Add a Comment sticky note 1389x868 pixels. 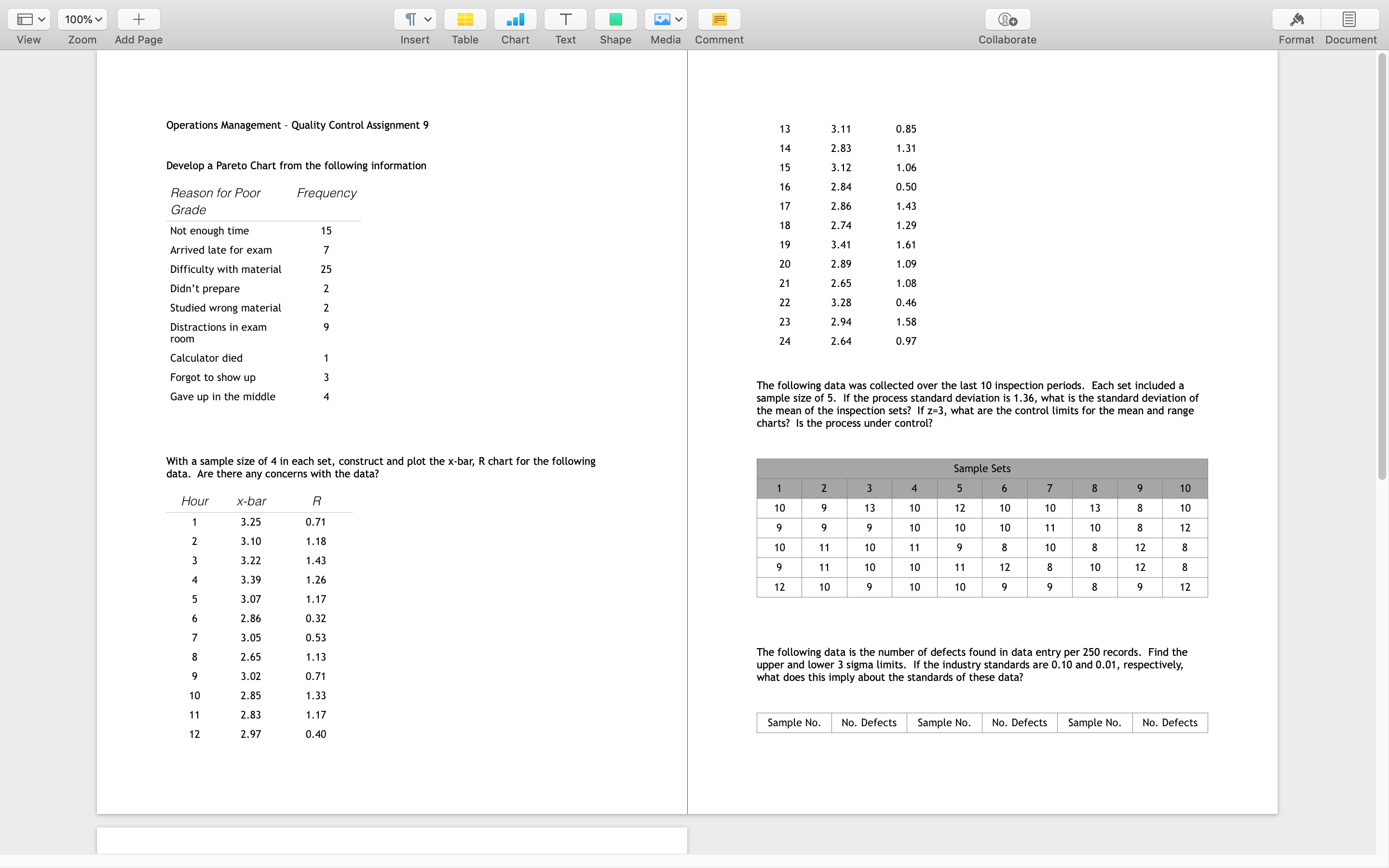pyautogui.click(x=719, y=19)
